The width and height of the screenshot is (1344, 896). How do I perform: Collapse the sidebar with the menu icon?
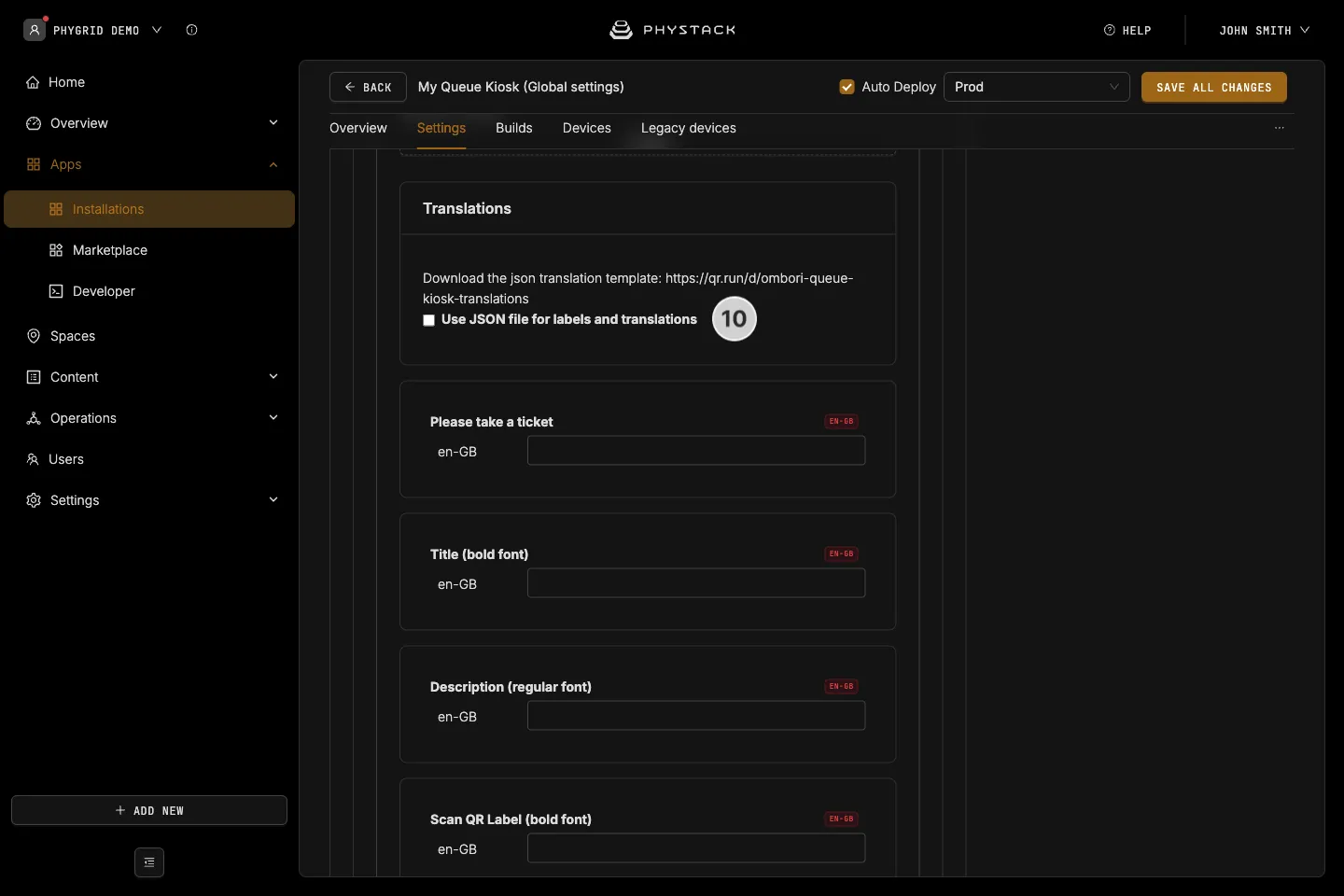coord(149,862)
